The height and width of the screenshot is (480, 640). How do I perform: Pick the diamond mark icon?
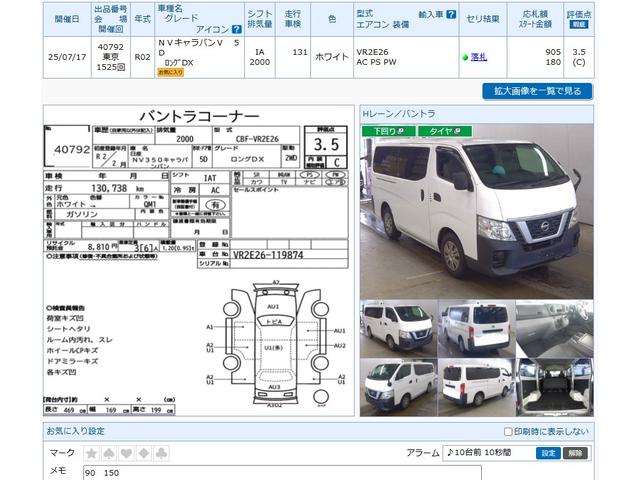pyautogui.click(x=142, y=453)
